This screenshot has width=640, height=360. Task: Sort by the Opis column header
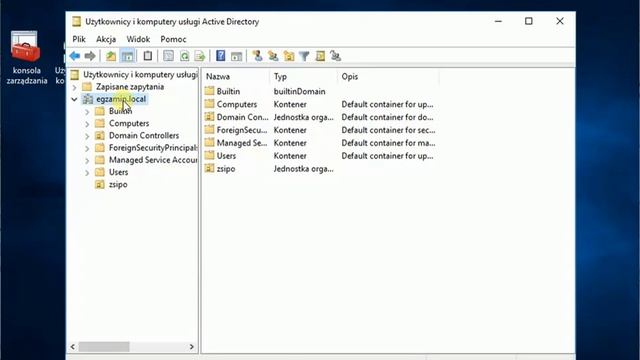389,77
